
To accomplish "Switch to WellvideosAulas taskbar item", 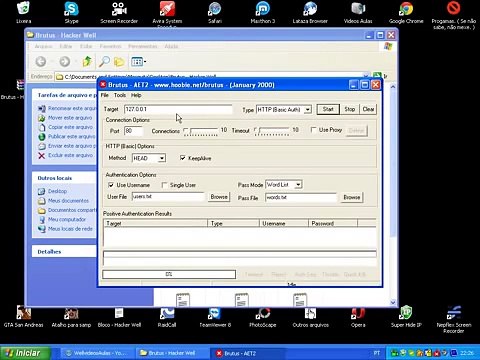I will pyautogui.click(x=97, y=353).
